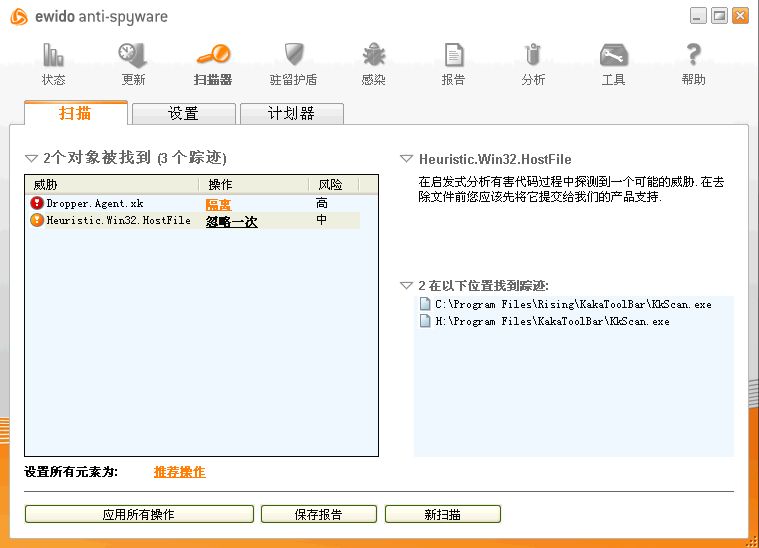Change the 忽略一次 action for Heuristic.Win32.HostFile
Screen dimensions: 759x548
[231, 222]
